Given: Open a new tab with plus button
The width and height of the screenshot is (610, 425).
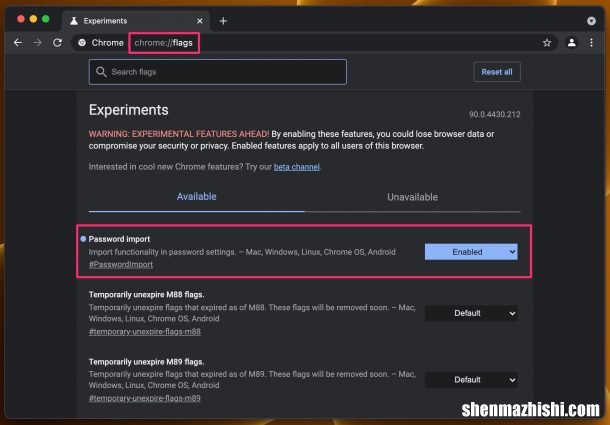Looking at the screenshot, I should click(x=223, y=21).
